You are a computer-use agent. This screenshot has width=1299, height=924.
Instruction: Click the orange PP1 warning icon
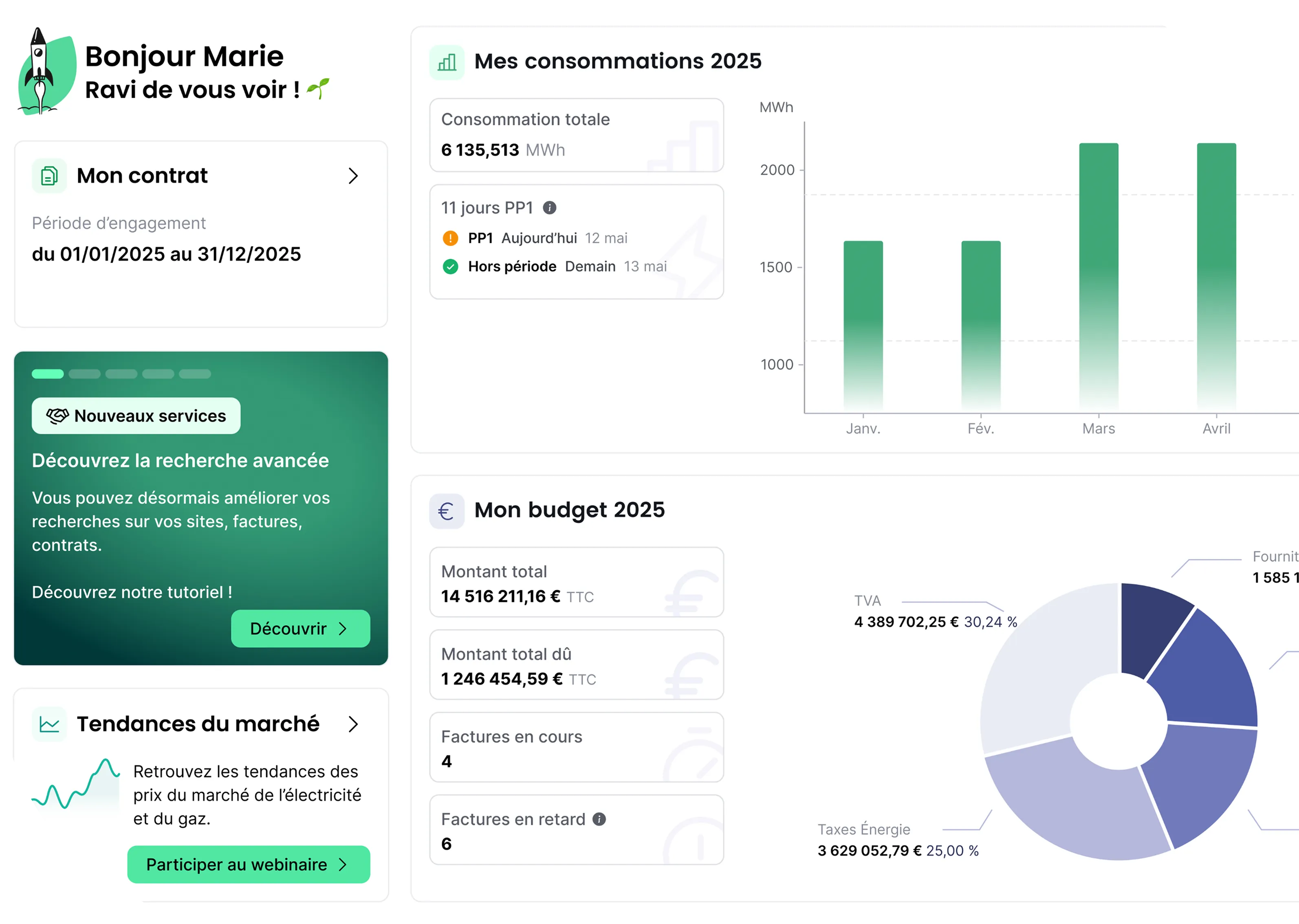[450, 238]
